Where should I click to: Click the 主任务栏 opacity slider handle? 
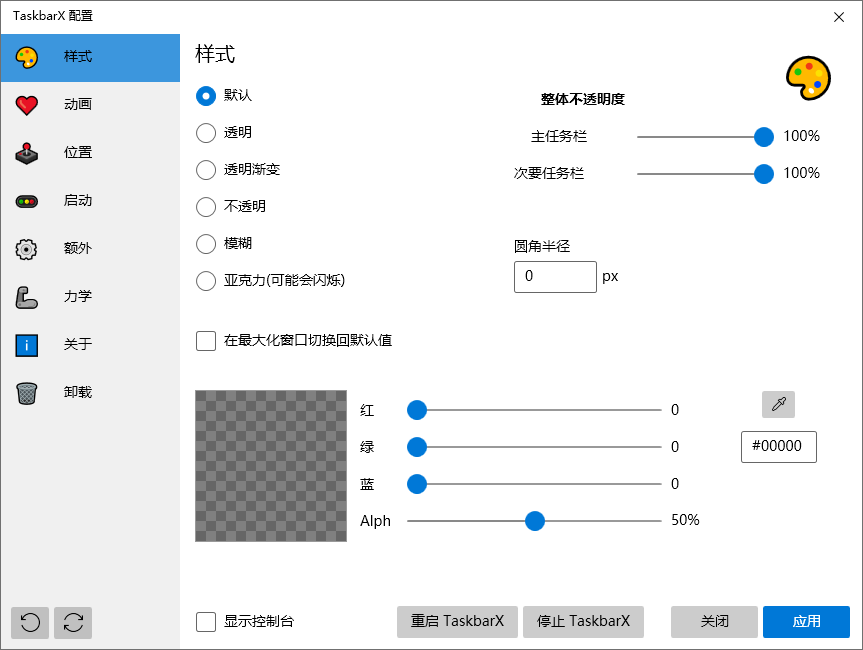click(764, 136)
